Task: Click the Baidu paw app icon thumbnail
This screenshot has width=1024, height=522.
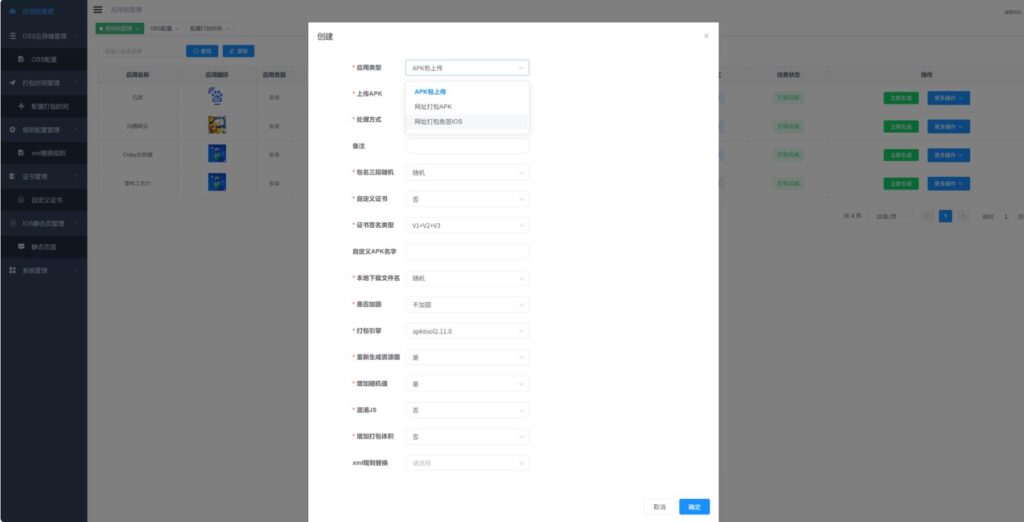Action: 216,97
